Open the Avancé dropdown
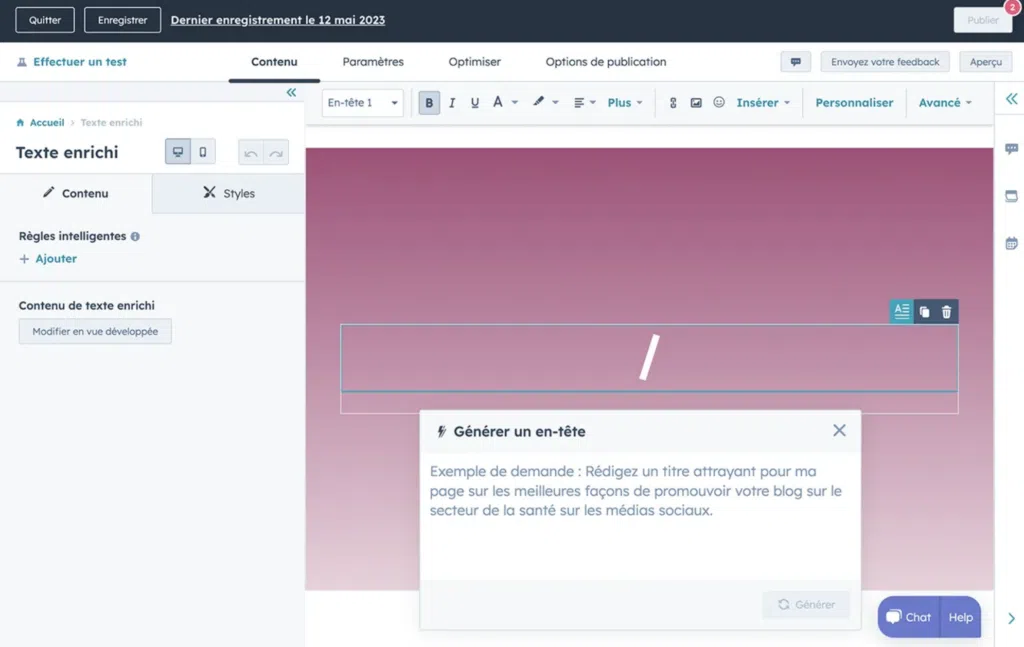The height and width of the screenshot is (647, 1024). pos(941,102)
